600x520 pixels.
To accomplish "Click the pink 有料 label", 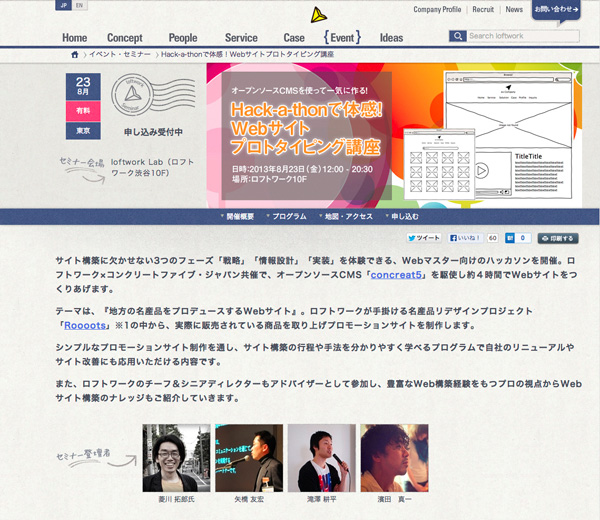I will click(x=83, y=111).
